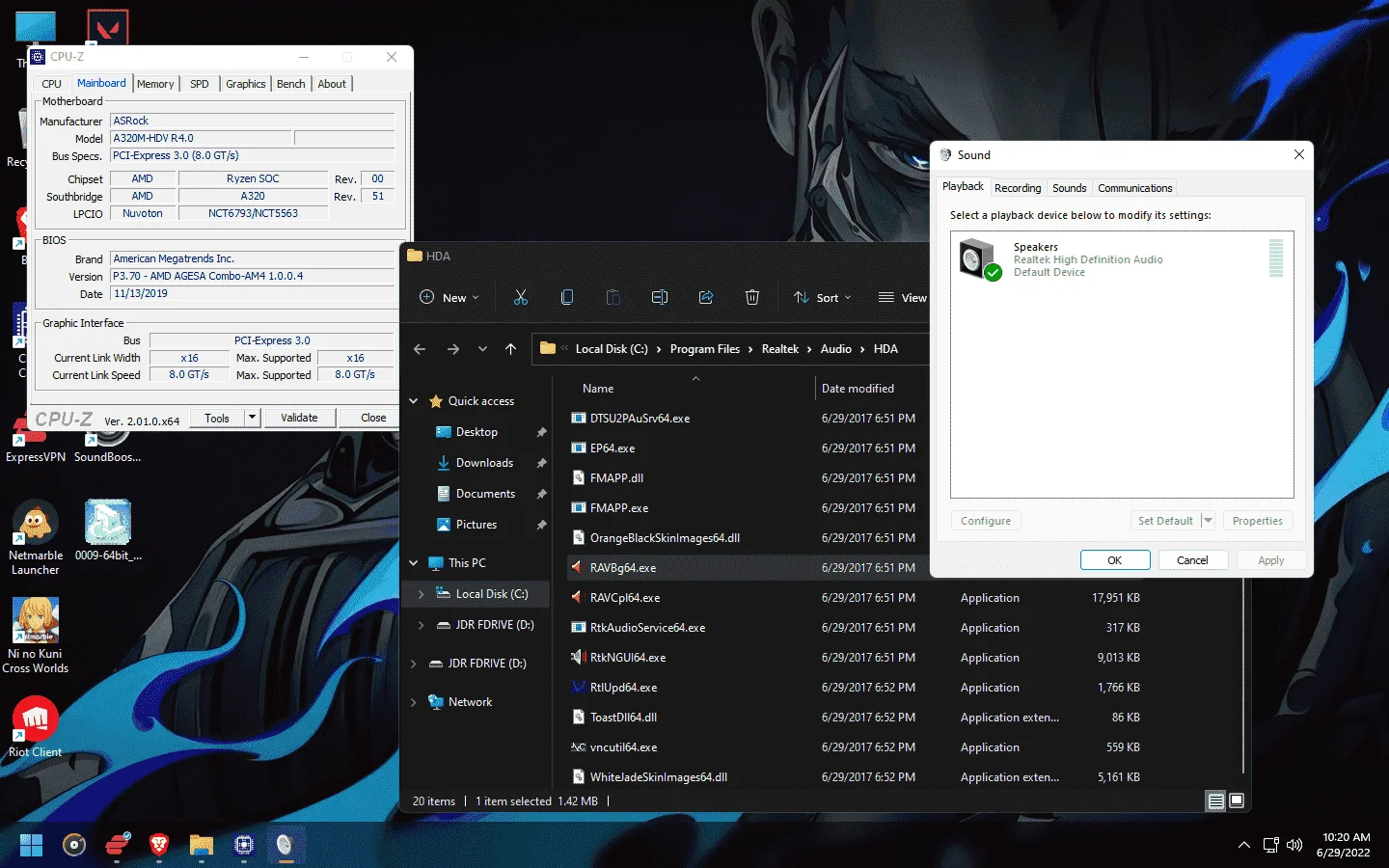Switch Explorer to details view layout

pyautogui.click(x=1216, y=800)
